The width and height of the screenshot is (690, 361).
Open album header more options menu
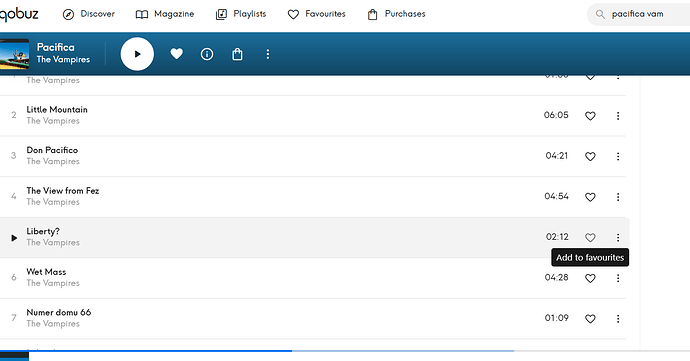coord(268,54)
